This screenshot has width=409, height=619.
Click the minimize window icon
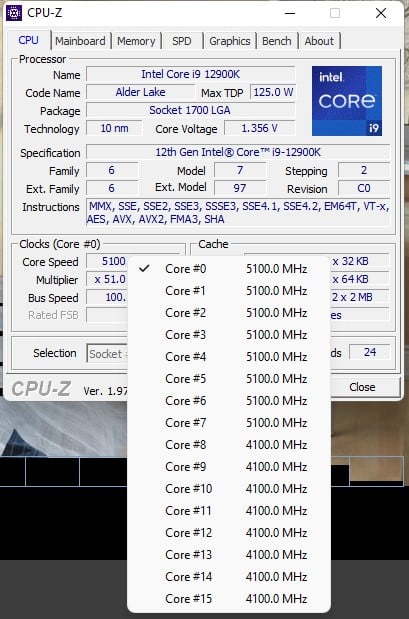(x=290, y=13)
